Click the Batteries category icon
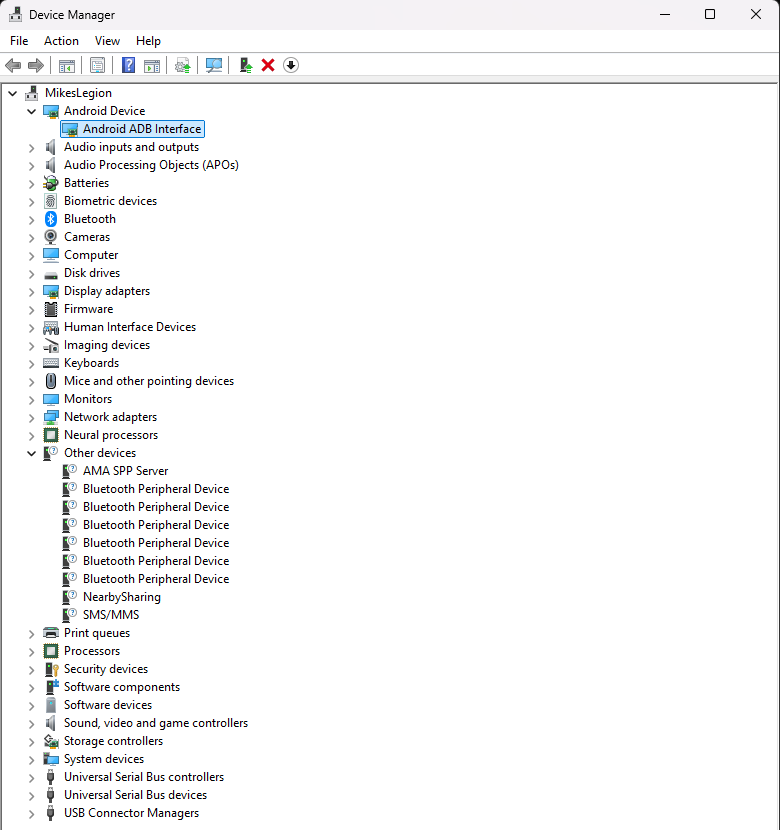The image size is (780, 830). click(x=51, y=183)
